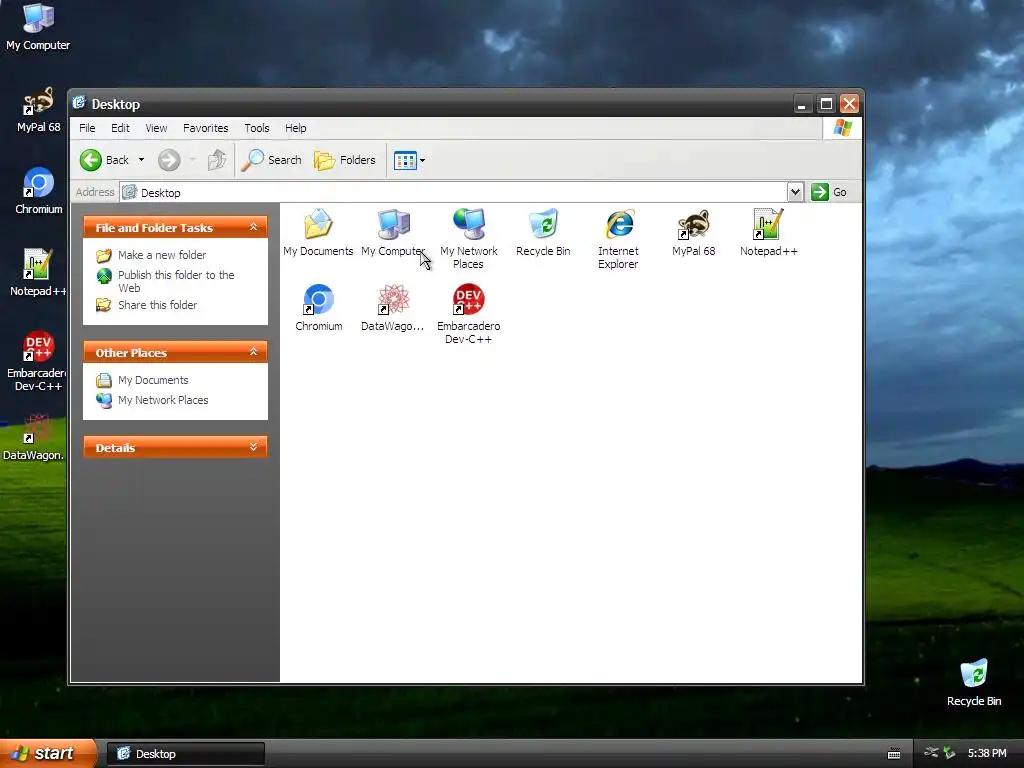The image size is (1024, 768).
Task: Select Embarcadero Dev-C++ shortcut on desktop background
Action: (x=38, y=361)
